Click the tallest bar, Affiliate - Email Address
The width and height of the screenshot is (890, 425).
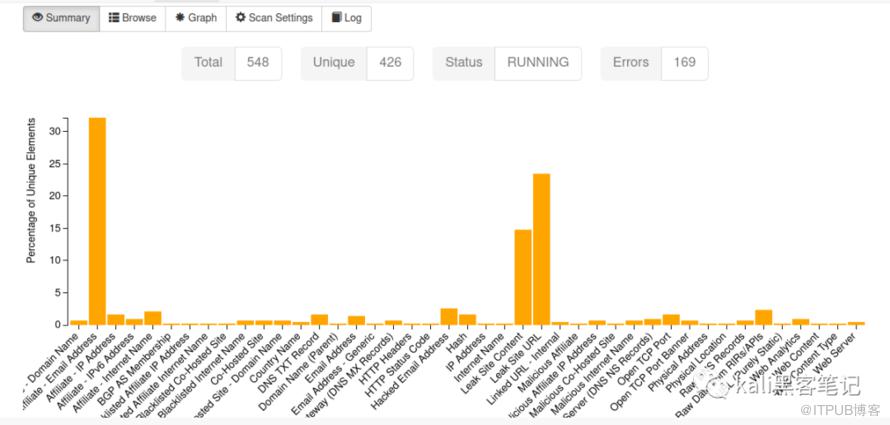click(97, 221)
